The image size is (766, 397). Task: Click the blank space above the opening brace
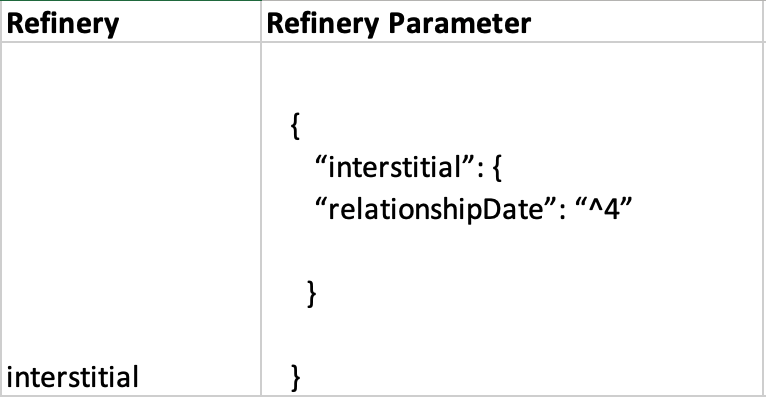[513, 76]
